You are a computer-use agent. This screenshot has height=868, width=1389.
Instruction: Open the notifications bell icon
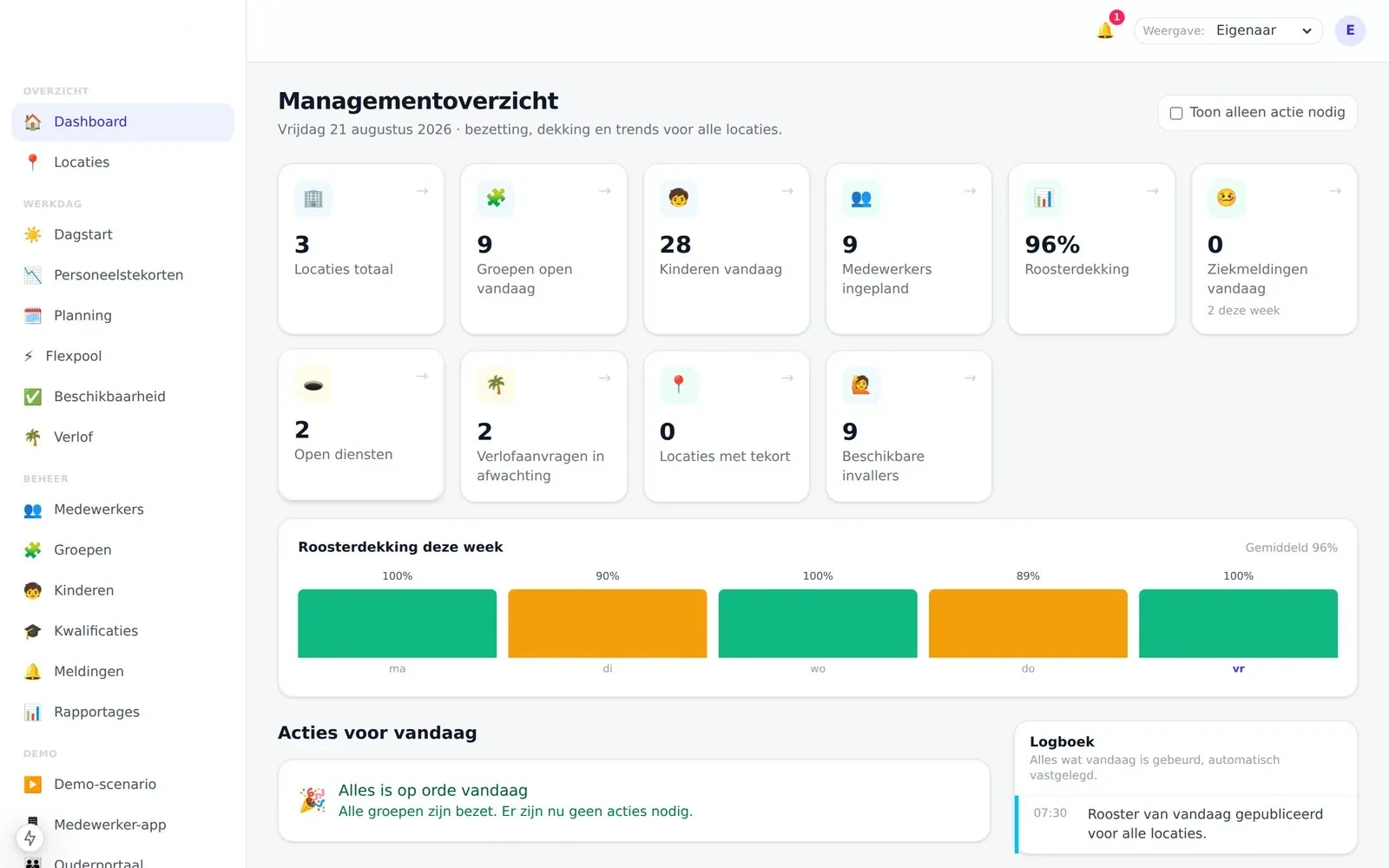[x=1104, y=30]
